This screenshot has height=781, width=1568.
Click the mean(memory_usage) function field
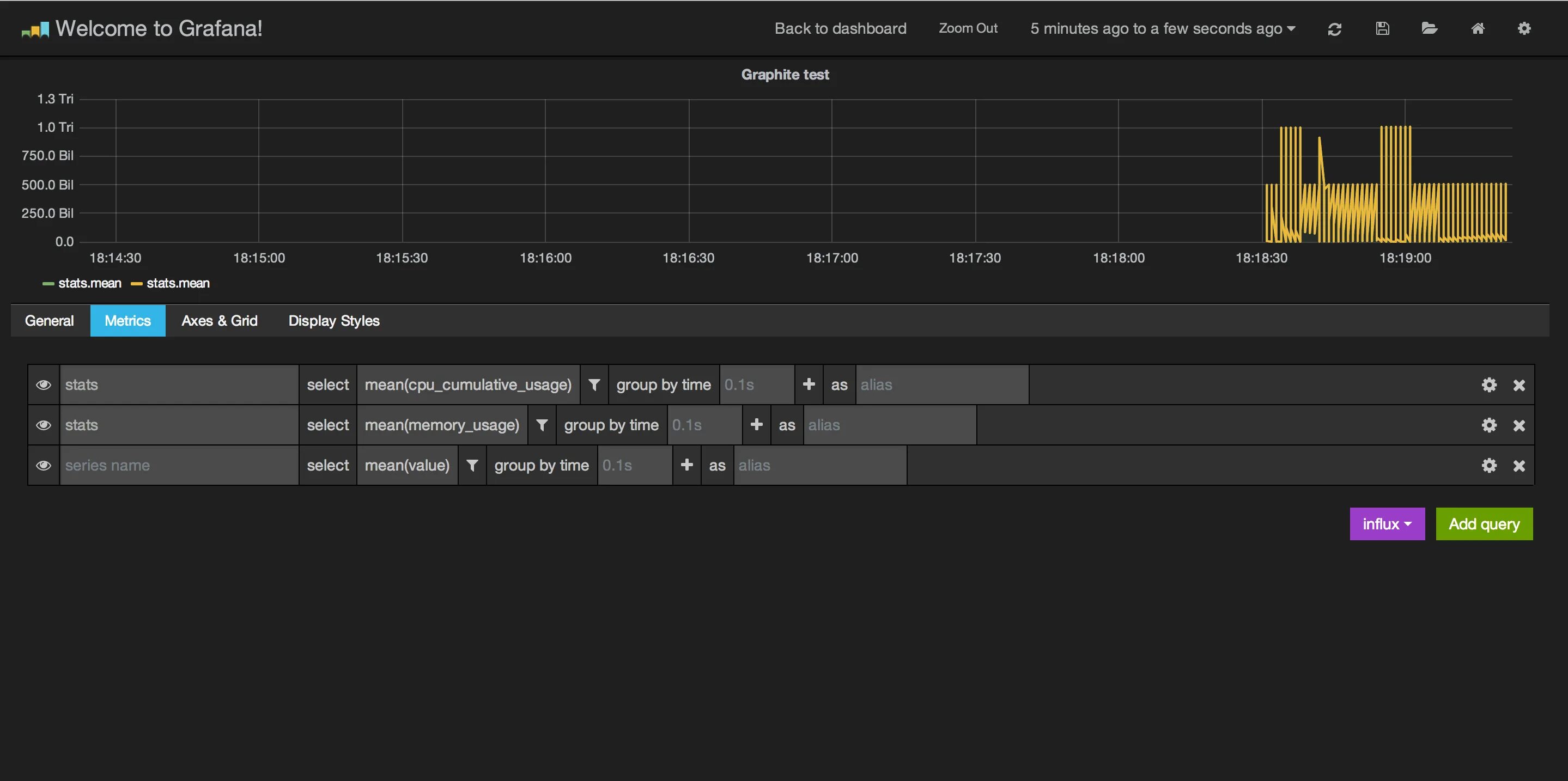tap(442, 425)
